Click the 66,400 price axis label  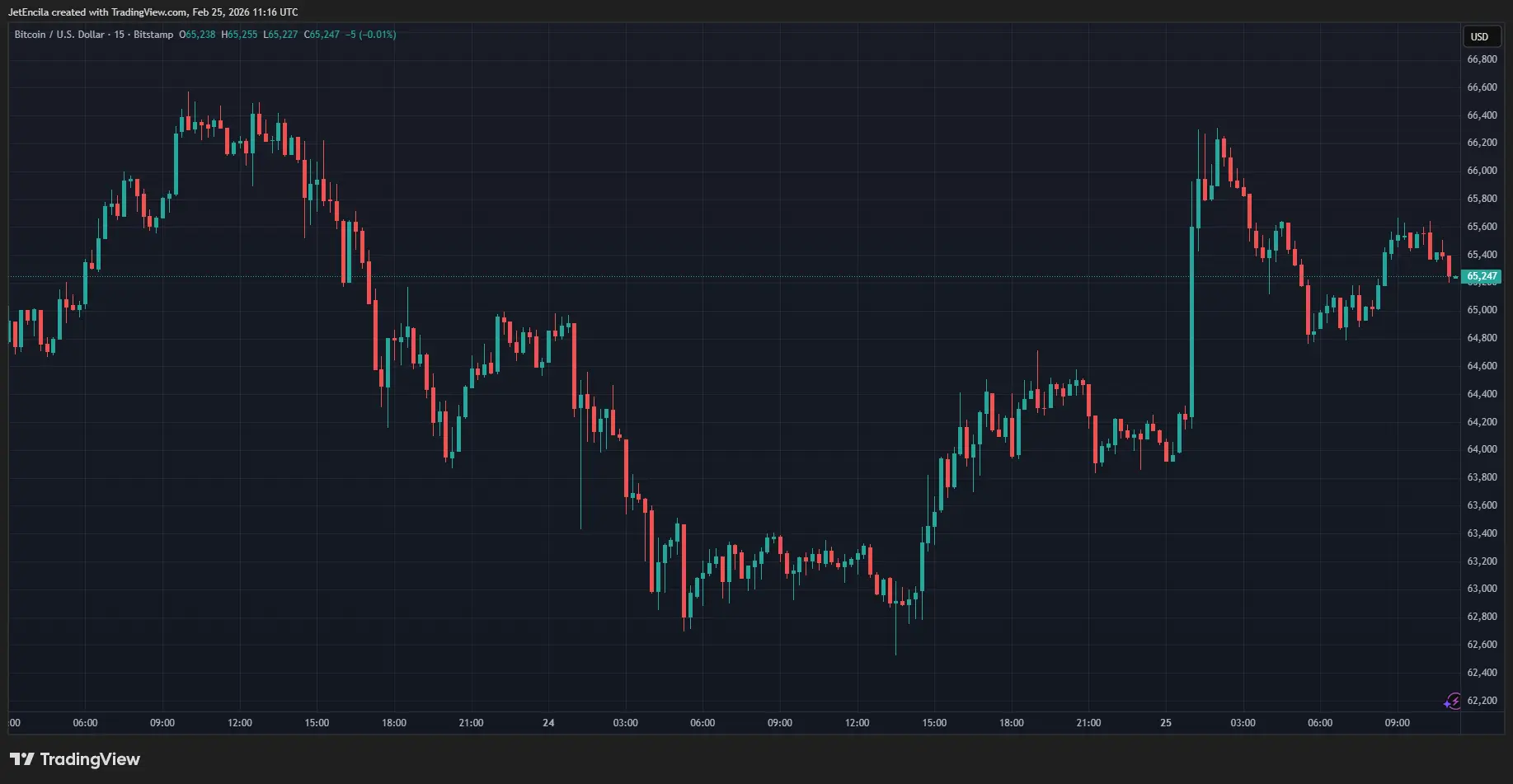pos(1482,115)
